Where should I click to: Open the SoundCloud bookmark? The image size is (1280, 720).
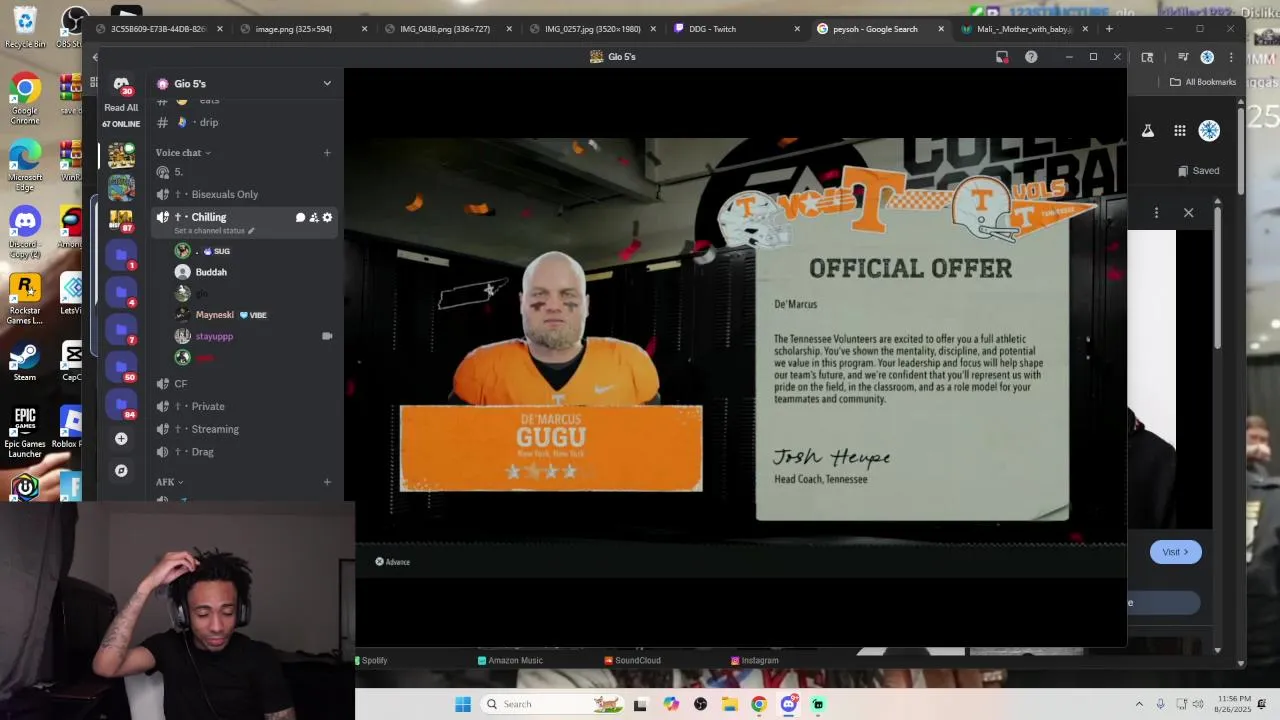pyautogui.click(x=632, y=660)
